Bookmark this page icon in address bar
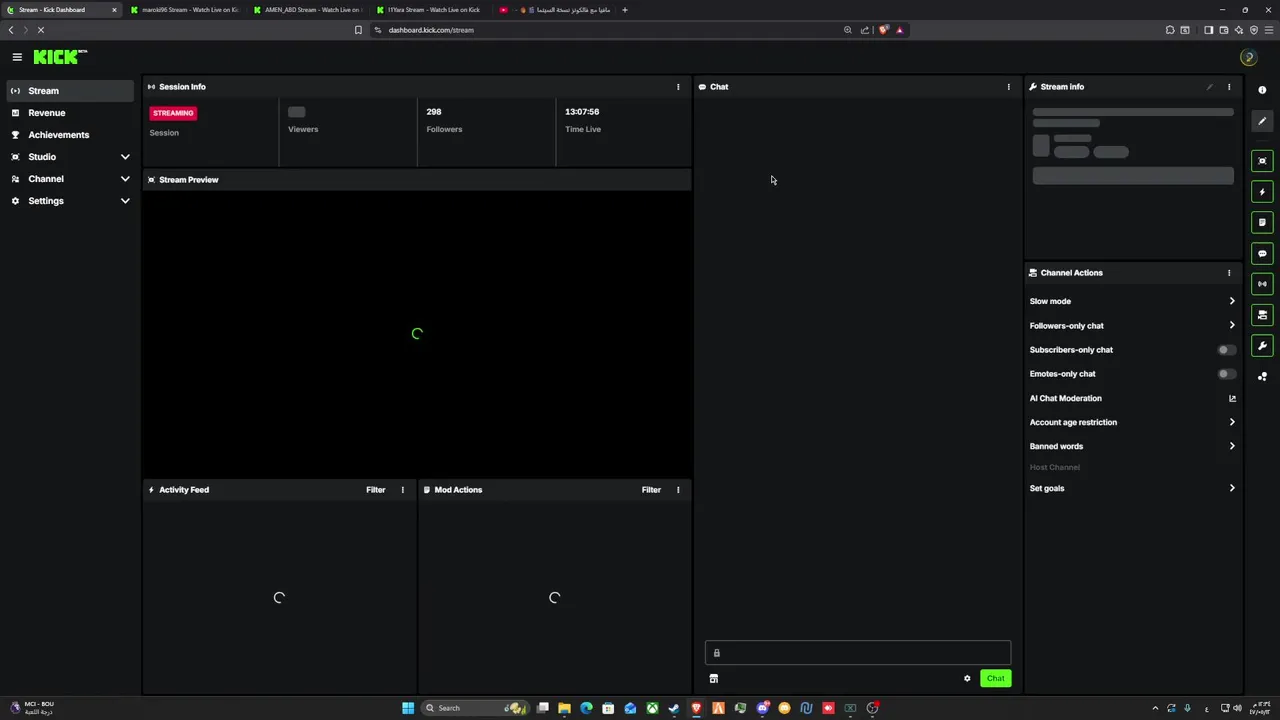Screen dimensions: 1280x720 click(x=358, y=30)
